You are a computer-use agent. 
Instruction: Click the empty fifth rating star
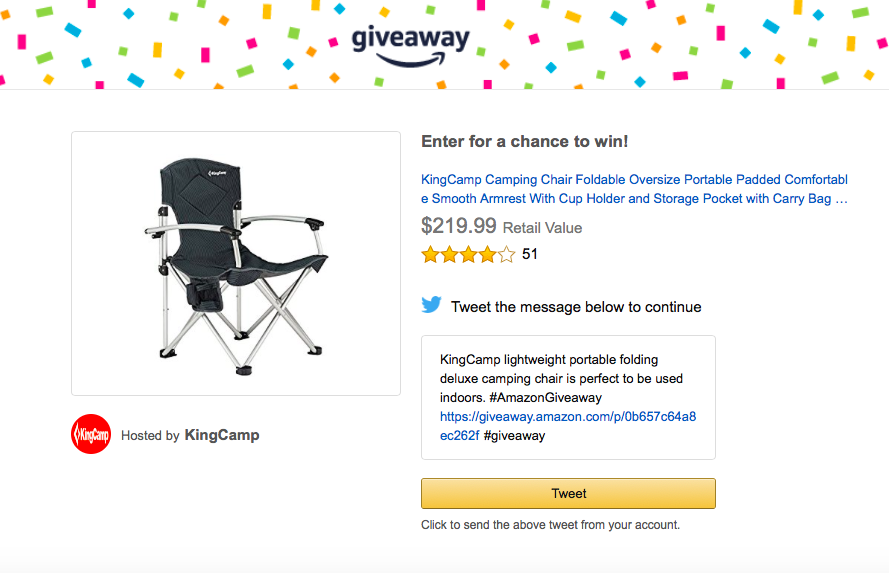(506, 254)
